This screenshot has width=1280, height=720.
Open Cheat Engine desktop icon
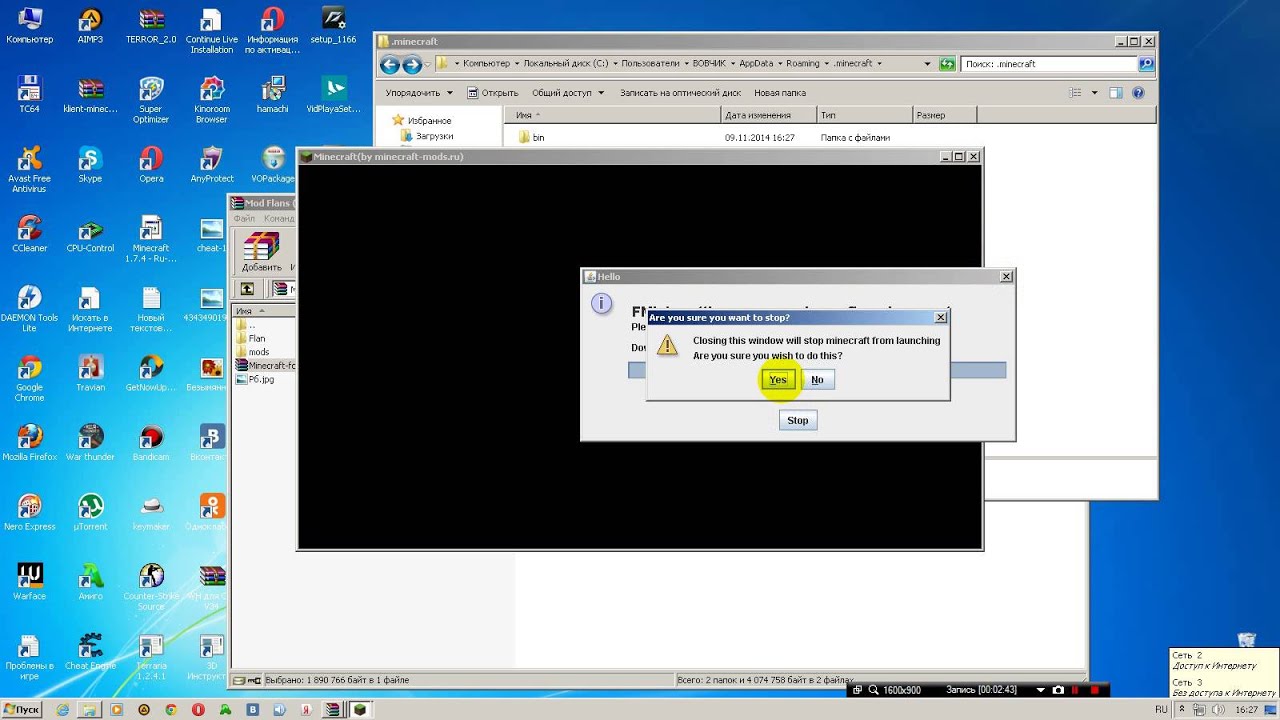tap(90, 651)
